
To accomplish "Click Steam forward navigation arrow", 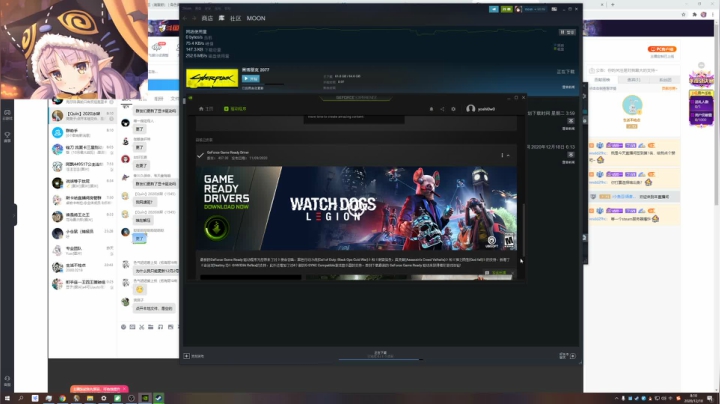I will point(194,18).
